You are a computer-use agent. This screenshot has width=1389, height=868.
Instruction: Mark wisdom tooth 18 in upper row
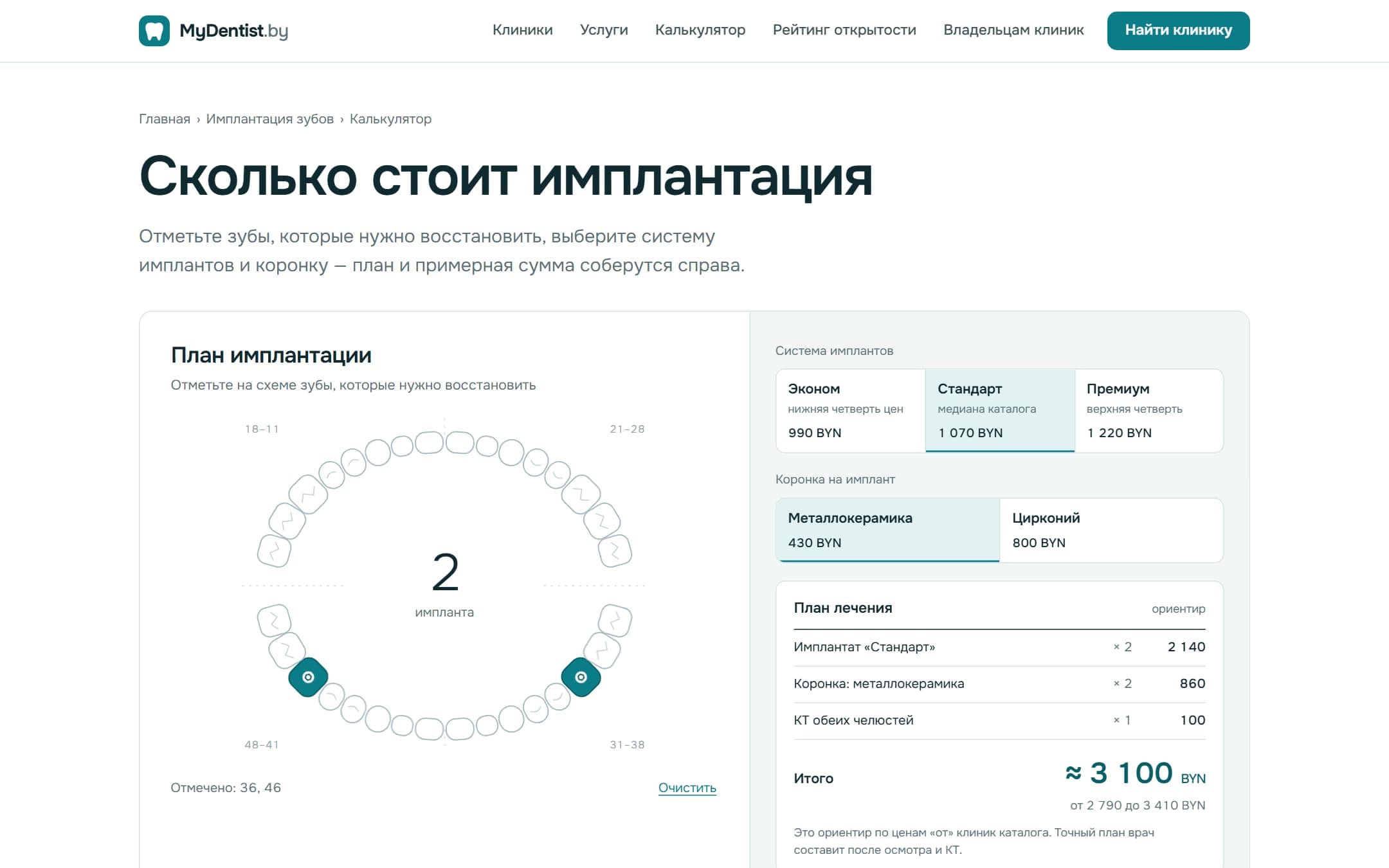click(274, 550)
